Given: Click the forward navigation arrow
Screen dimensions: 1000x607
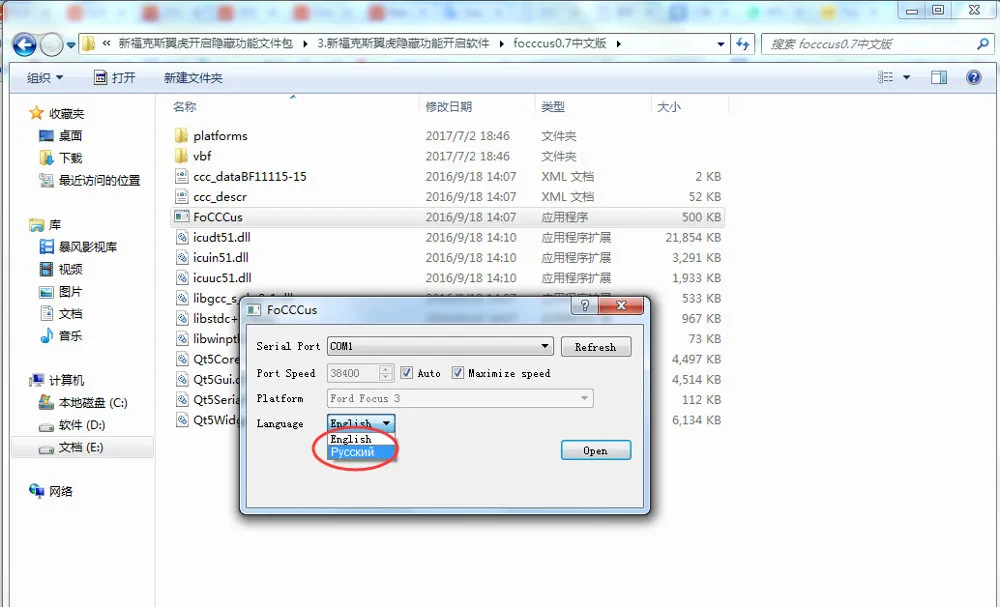Looking at the screenshot, I should [x=49, y=45].
